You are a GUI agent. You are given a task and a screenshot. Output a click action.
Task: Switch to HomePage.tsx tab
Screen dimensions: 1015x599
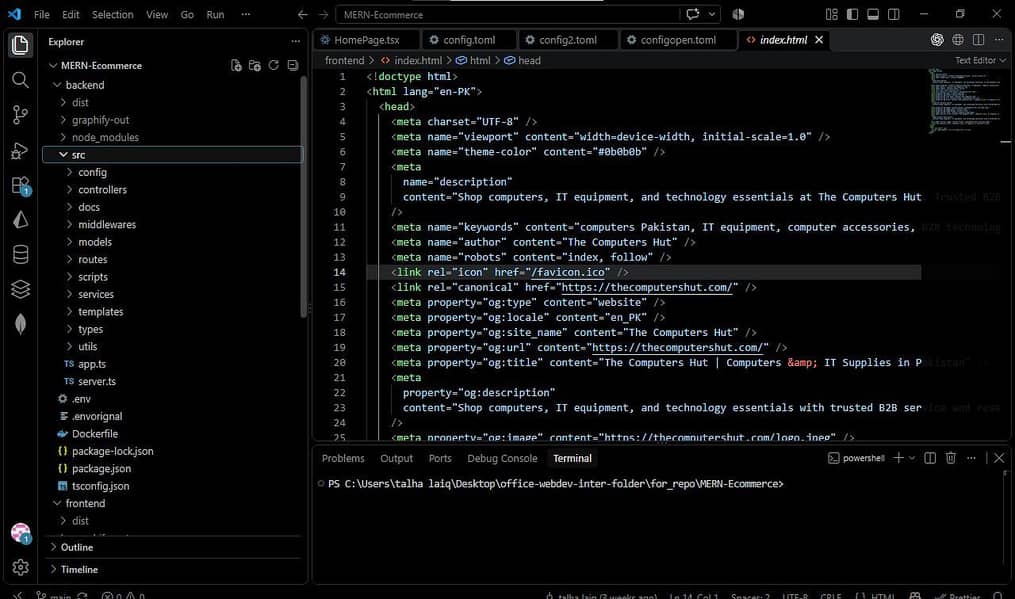point(366,40)
